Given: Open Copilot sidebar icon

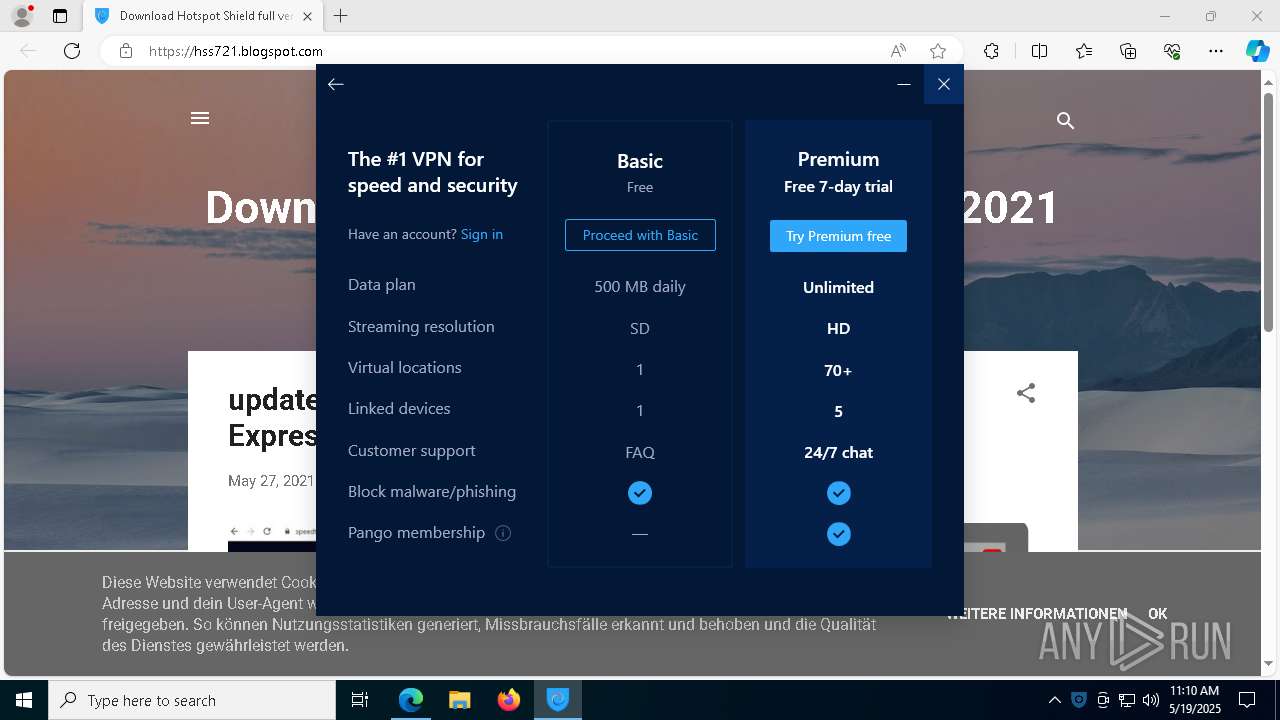Looking at the screenshot, I should 1257,51.
